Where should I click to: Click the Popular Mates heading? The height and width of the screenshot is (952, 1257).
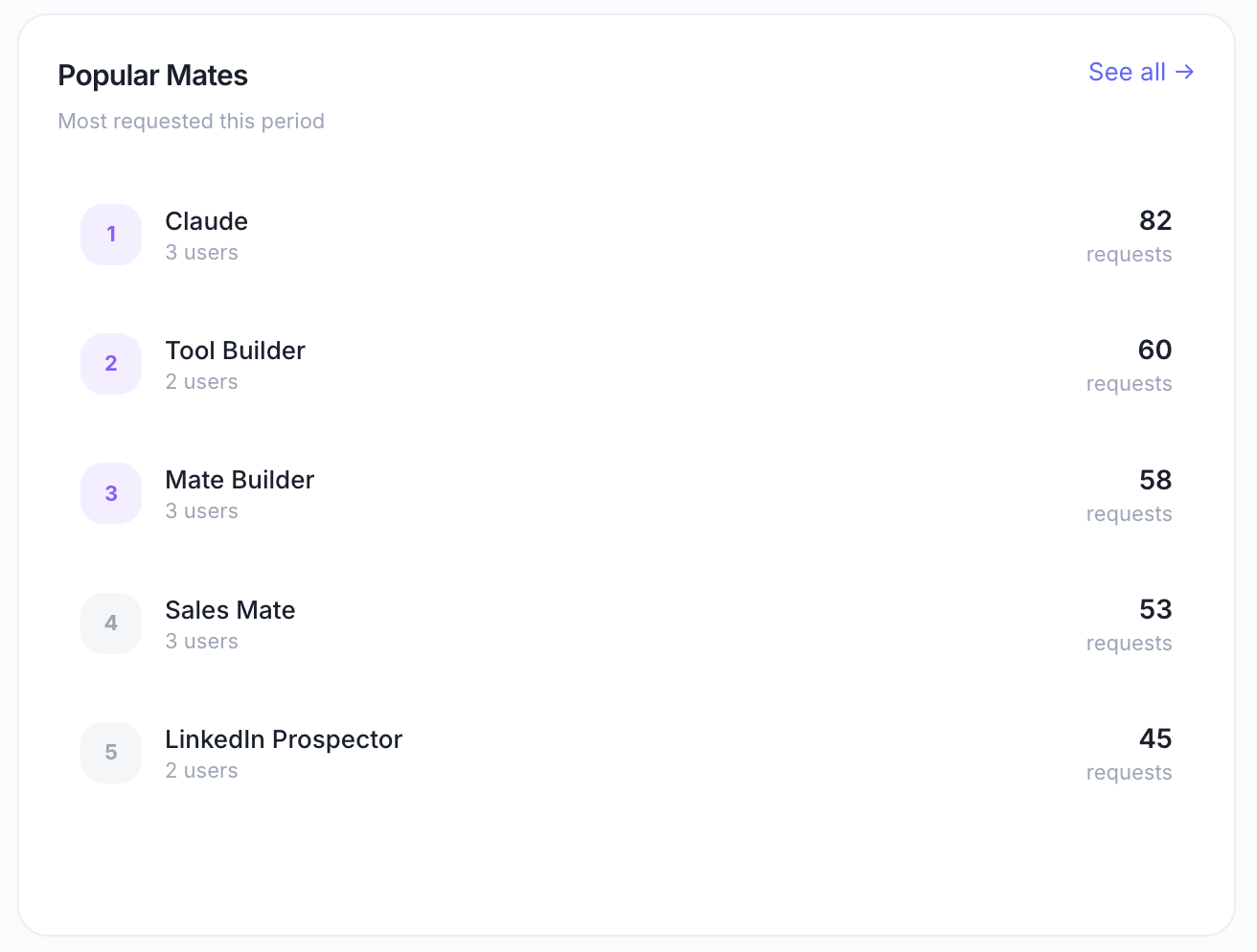click(x=152, y=76)
